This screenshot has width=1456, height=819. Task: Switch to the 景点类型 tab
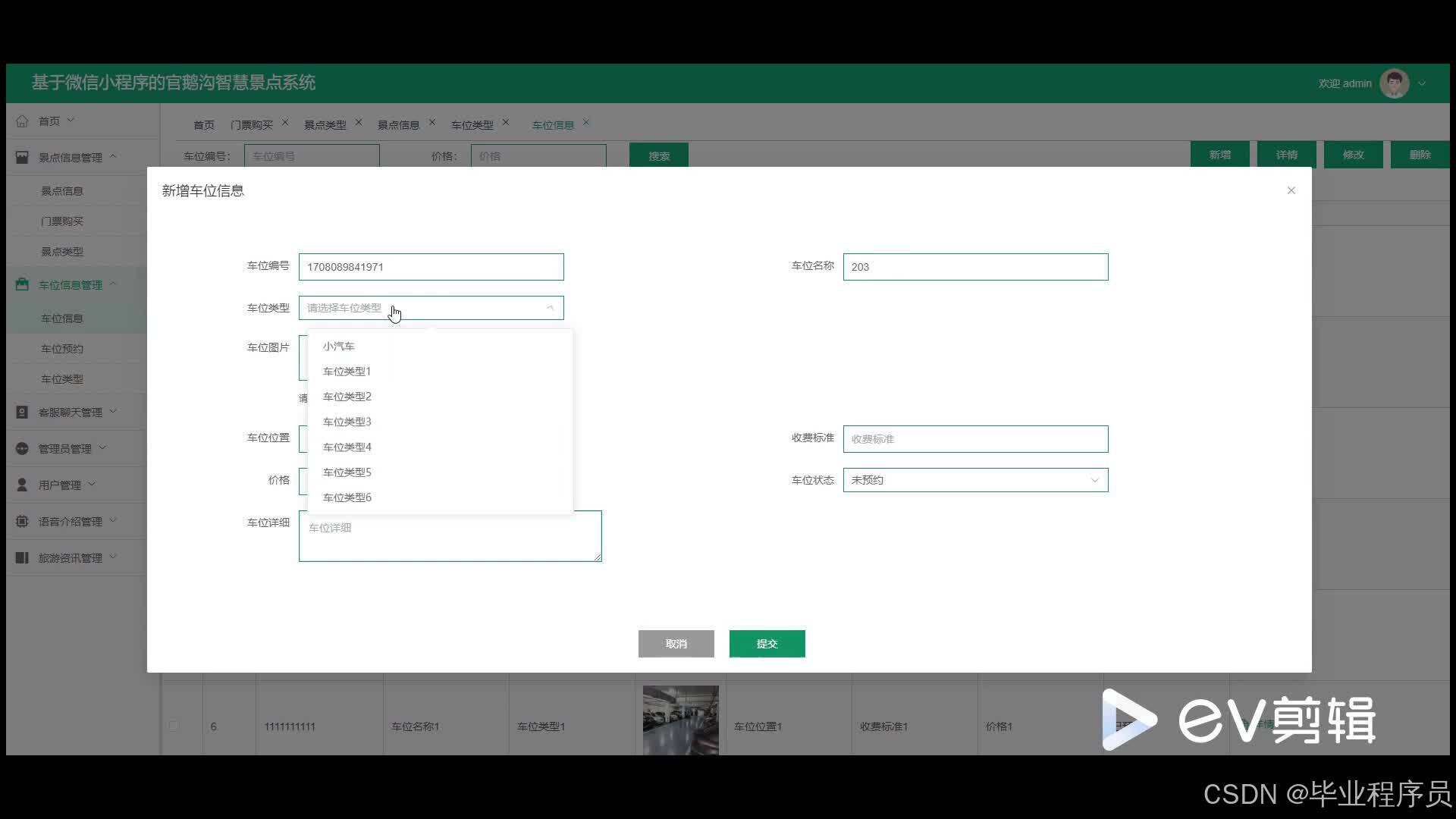coord(325,125)
